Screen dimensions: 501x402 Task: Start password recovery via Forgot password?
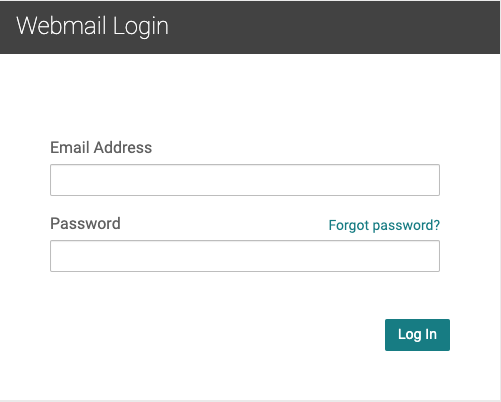tap(384, 226)
